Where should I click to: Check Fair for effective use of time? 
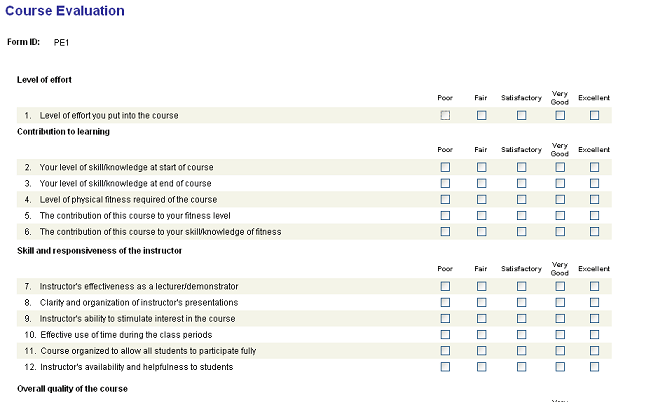[482, 335]
